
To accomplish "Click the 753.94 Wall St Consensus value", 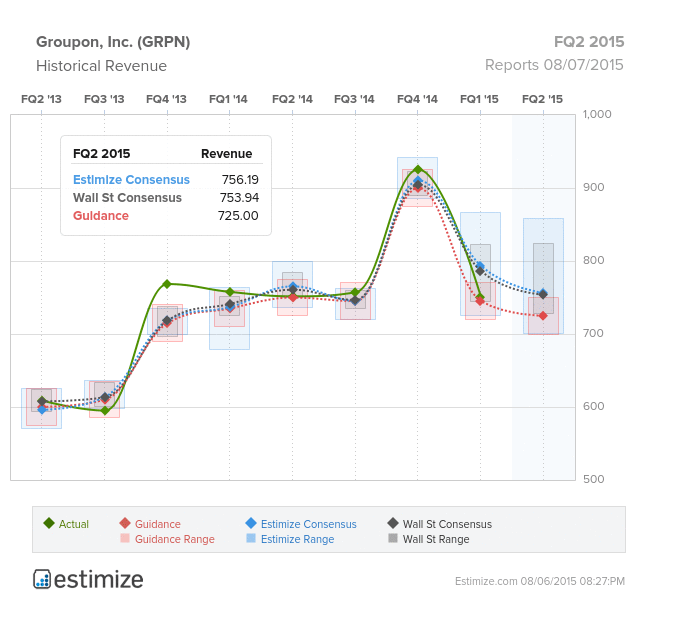I will tap(239, 198).
